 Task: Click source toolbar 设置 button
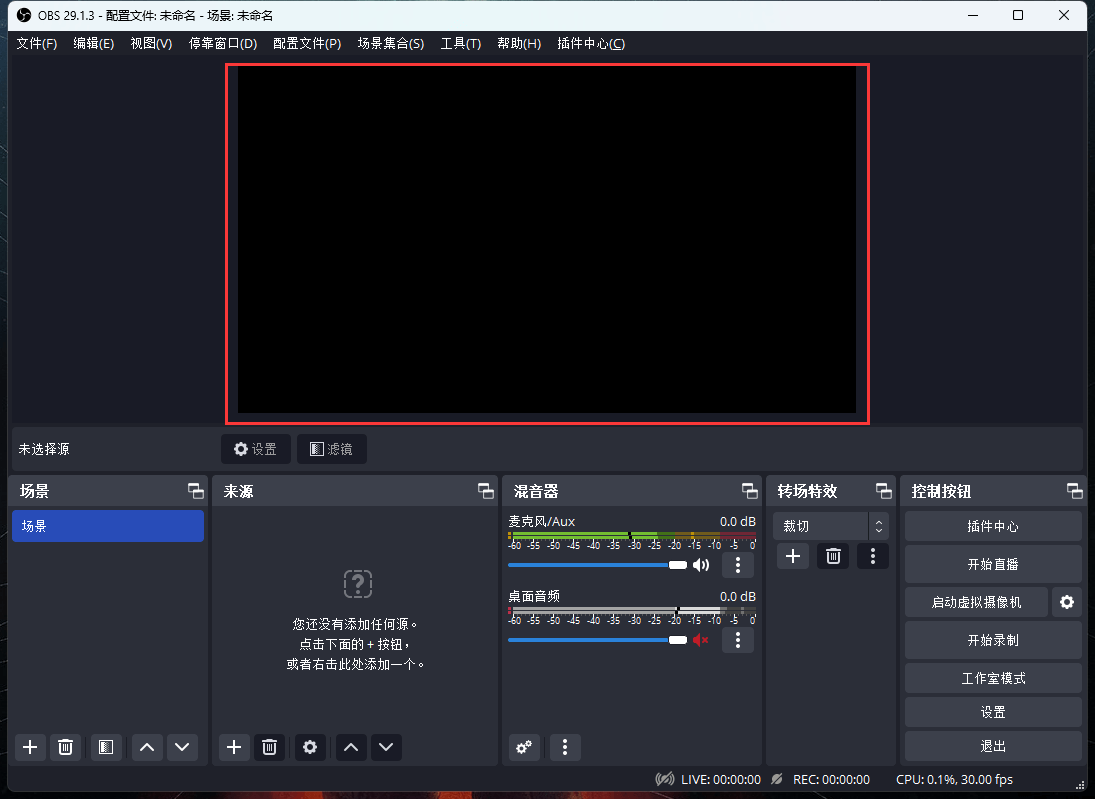(256, 449)
